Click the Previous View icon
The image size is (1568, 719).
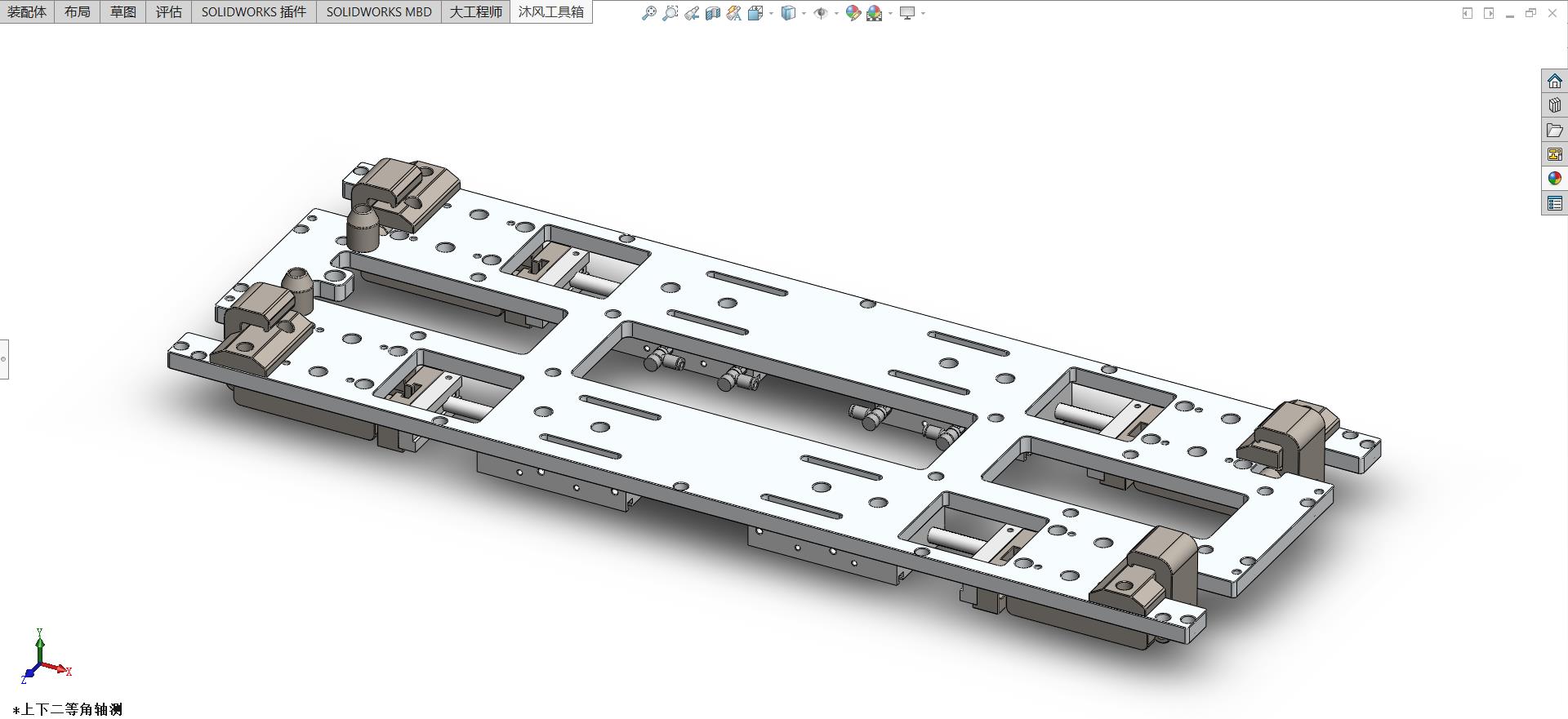pos(692,13)
